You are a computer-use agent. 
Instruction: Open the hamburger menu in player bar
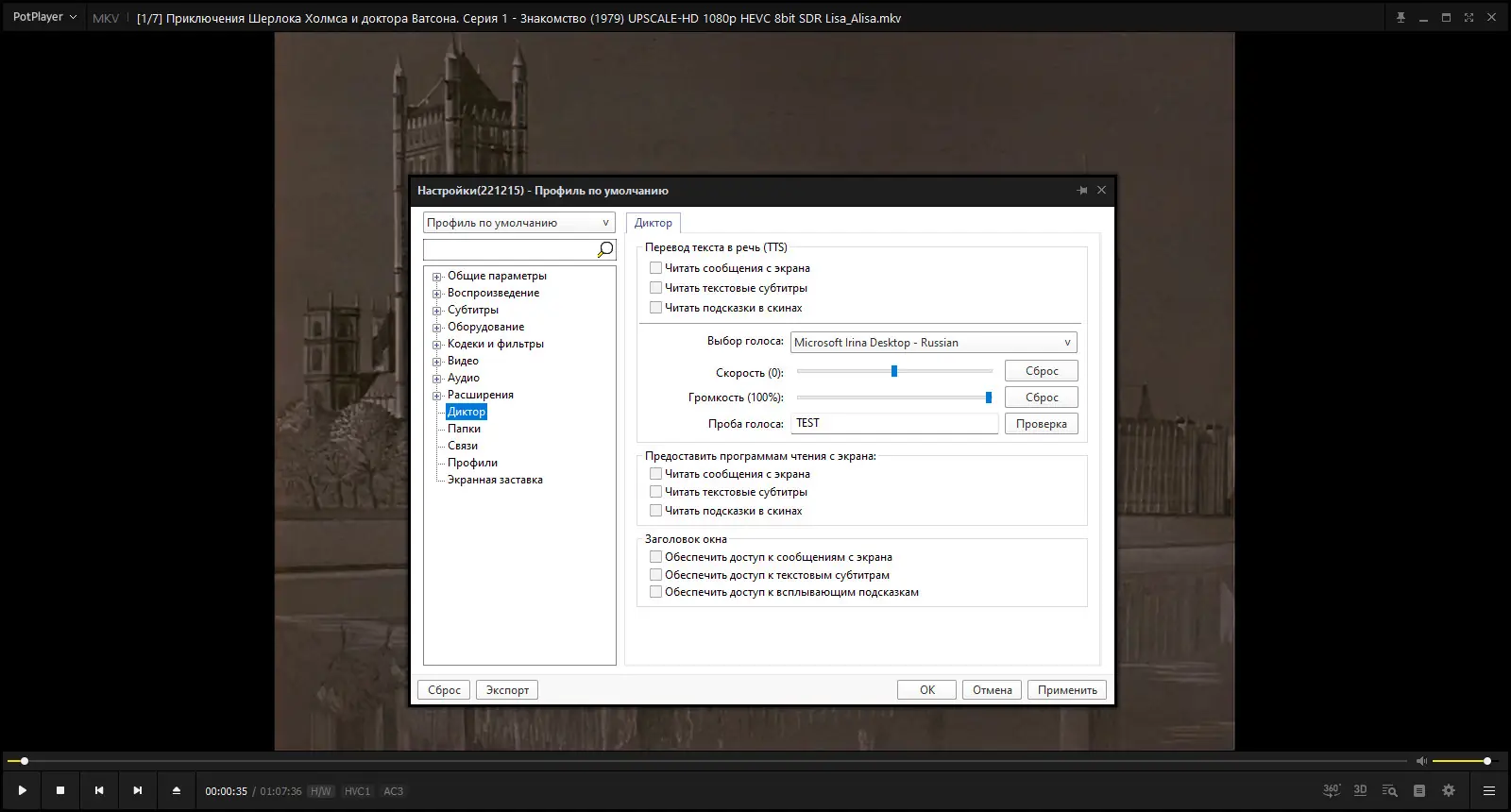point(1489,790)
